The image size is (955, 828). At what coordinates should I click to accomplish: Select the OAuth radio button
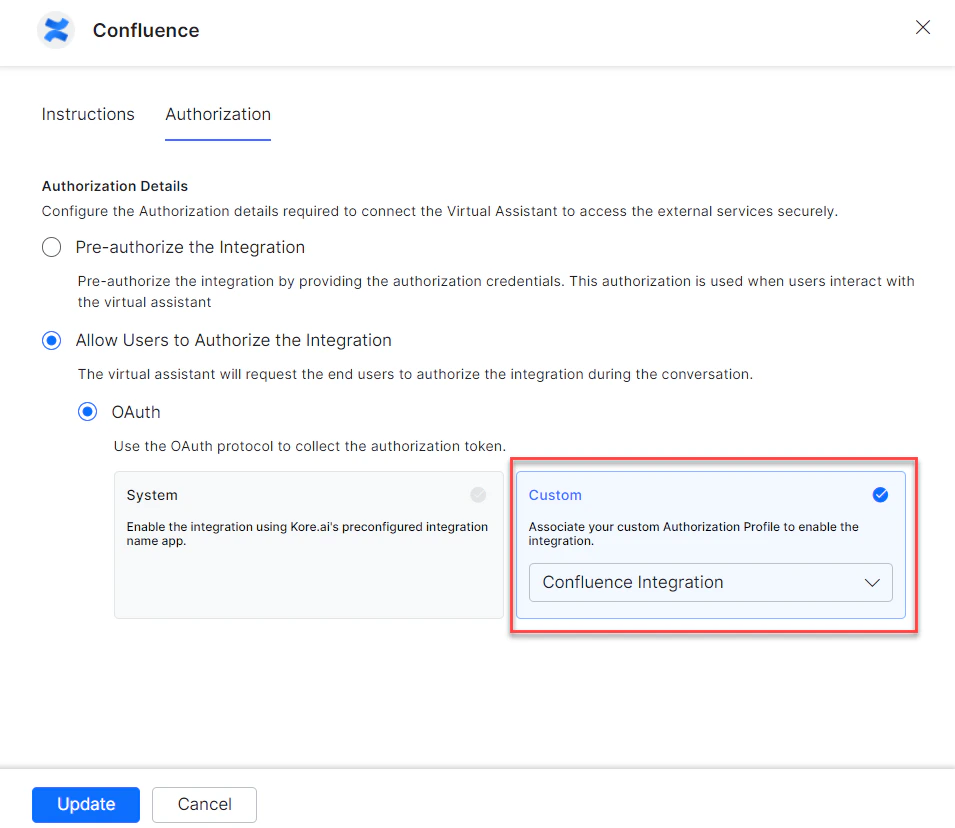[x=87, y=411]
